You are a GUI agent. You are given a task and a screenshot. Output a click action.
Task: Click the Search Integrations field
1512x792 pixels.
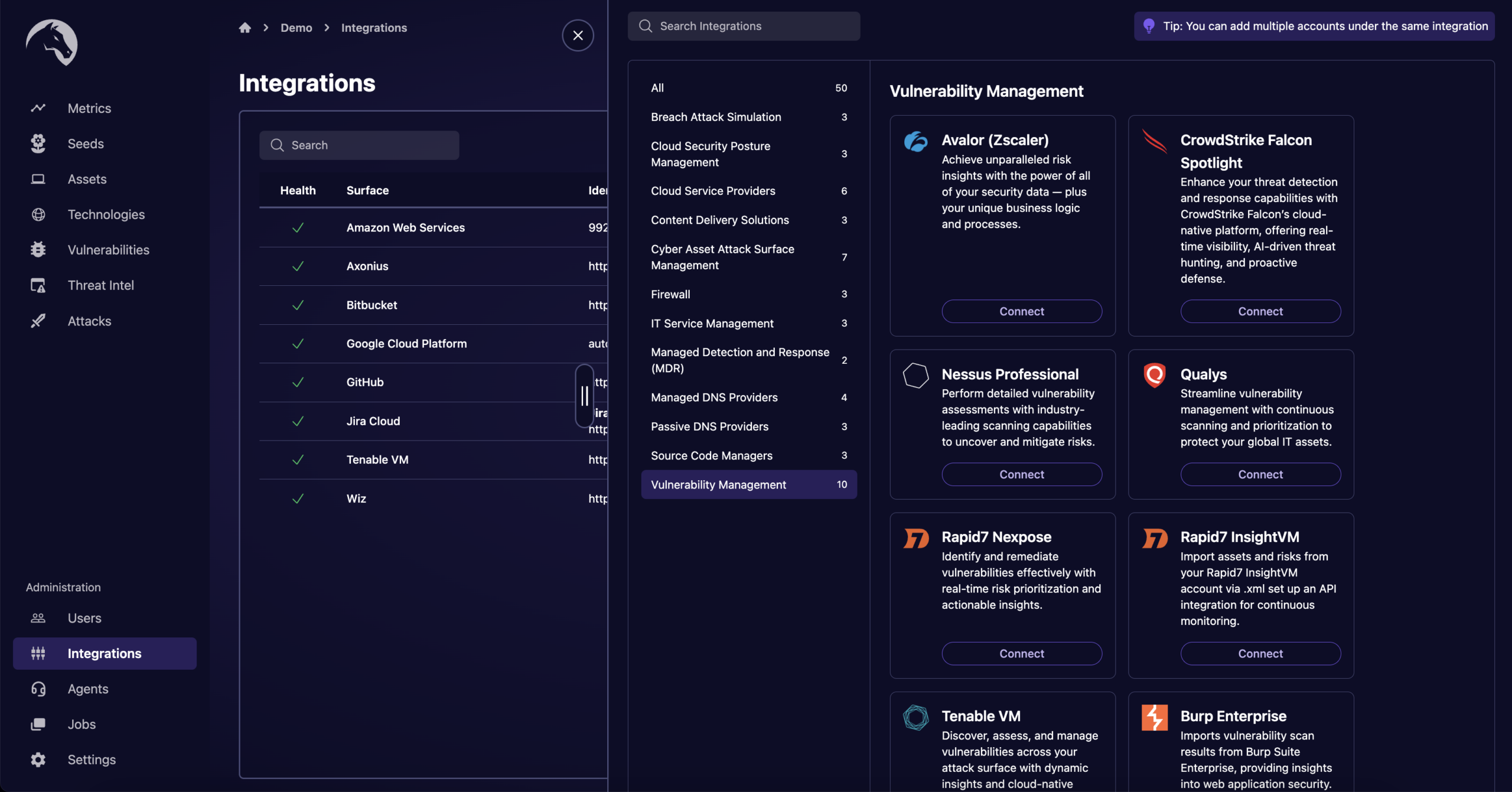pos(744,26)
